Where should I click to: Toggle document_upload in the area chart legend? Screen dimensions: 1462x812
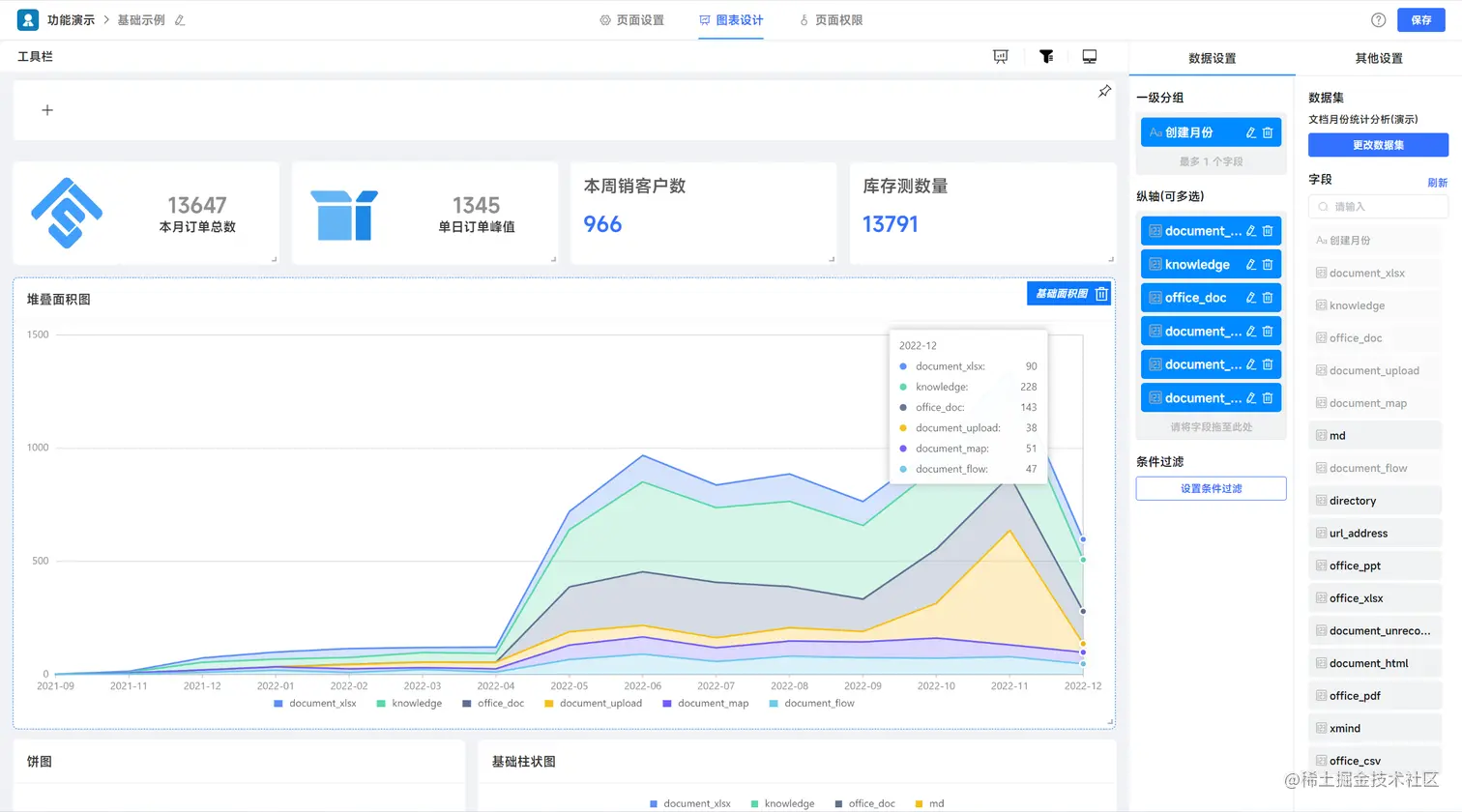tap(593, 704)
